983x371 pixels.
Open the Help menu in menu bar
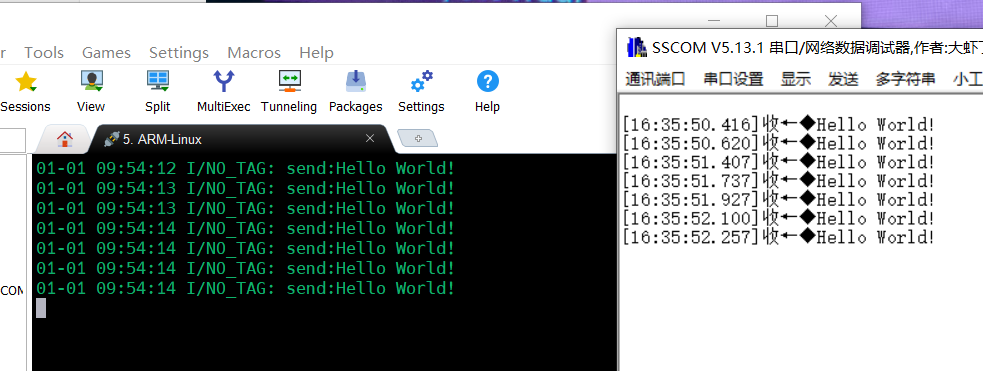316,53
